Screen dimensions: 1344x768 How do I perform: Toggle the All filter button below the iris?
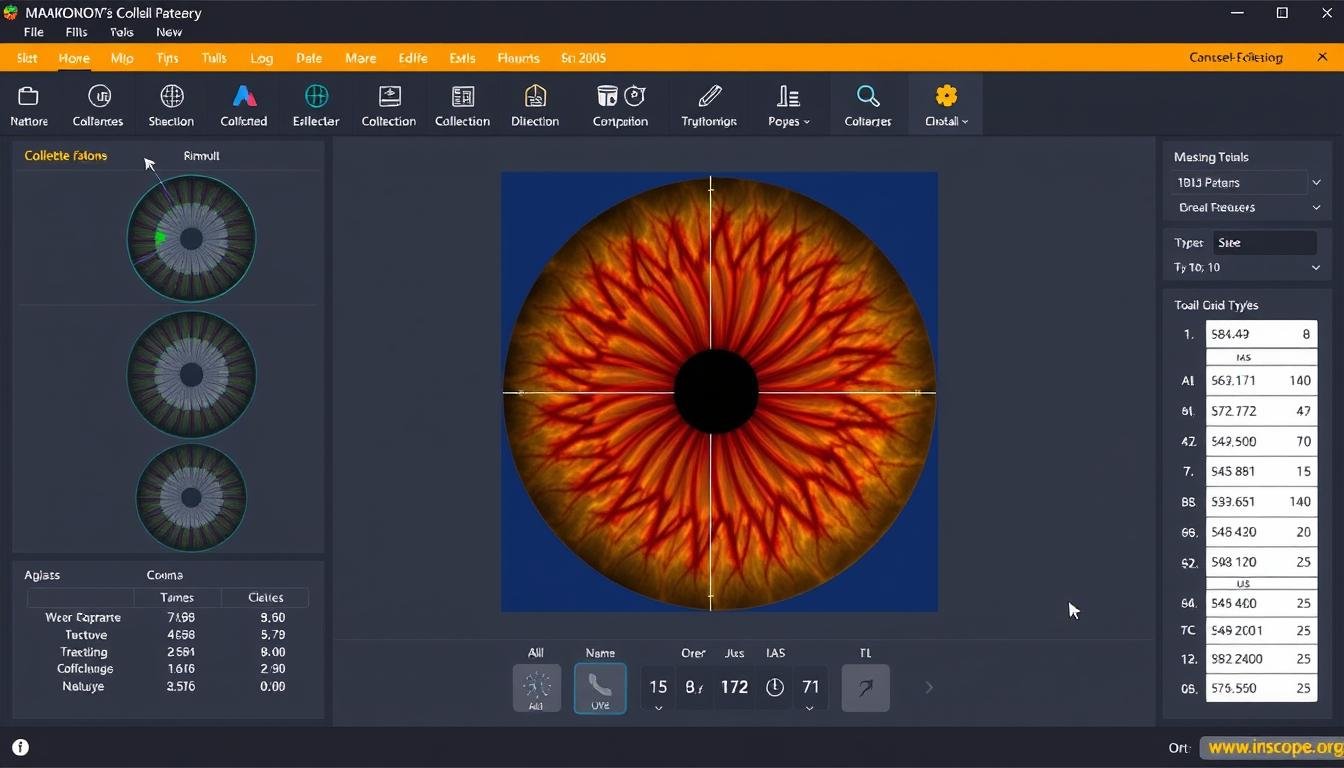pos(536,687)
